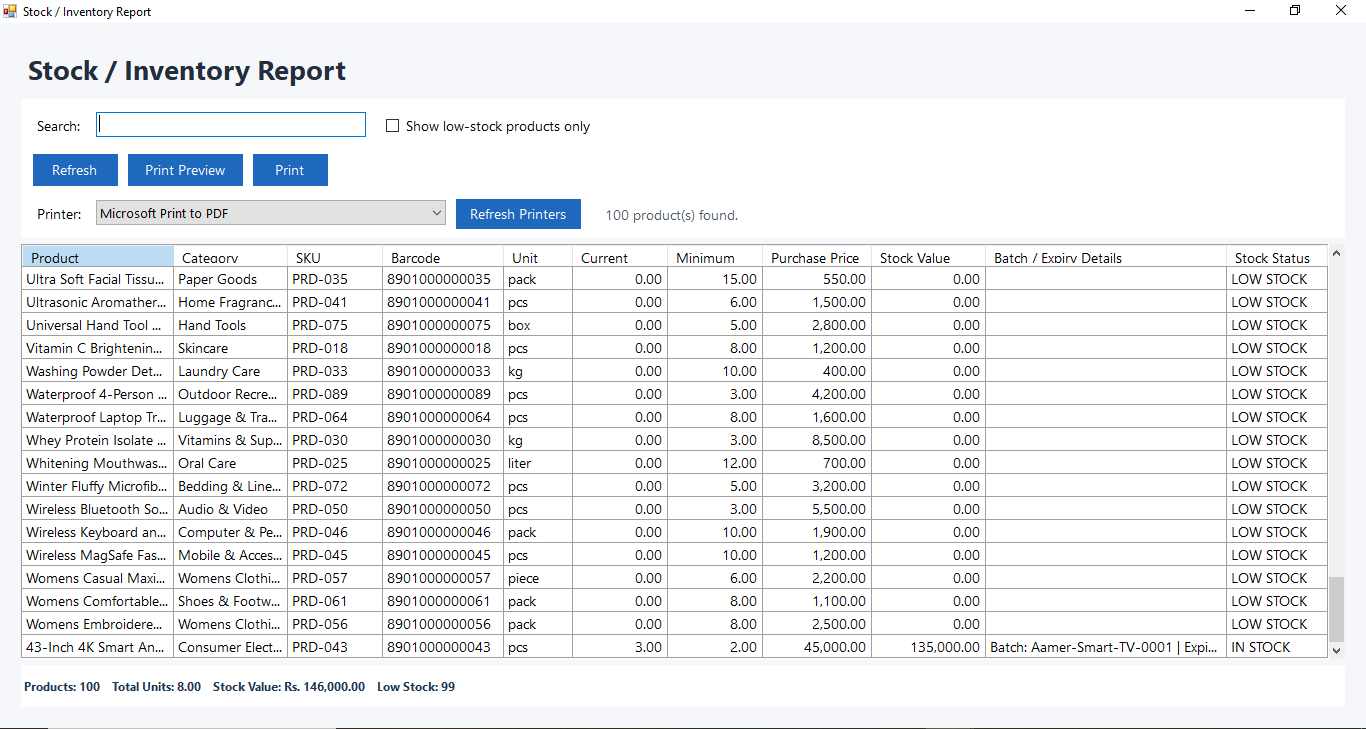The image size is (1366, 729).
Task: Select SKU cell PRD-041
Action: 335,302
